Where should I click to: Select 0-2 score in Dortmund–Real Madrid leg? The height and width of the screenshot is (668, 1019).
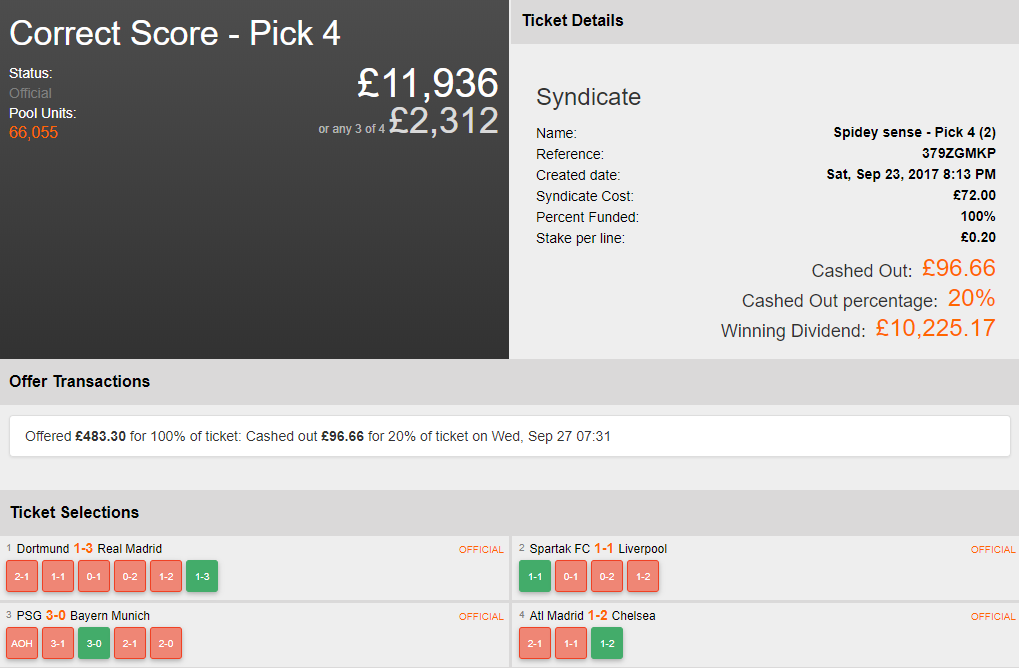130,576
